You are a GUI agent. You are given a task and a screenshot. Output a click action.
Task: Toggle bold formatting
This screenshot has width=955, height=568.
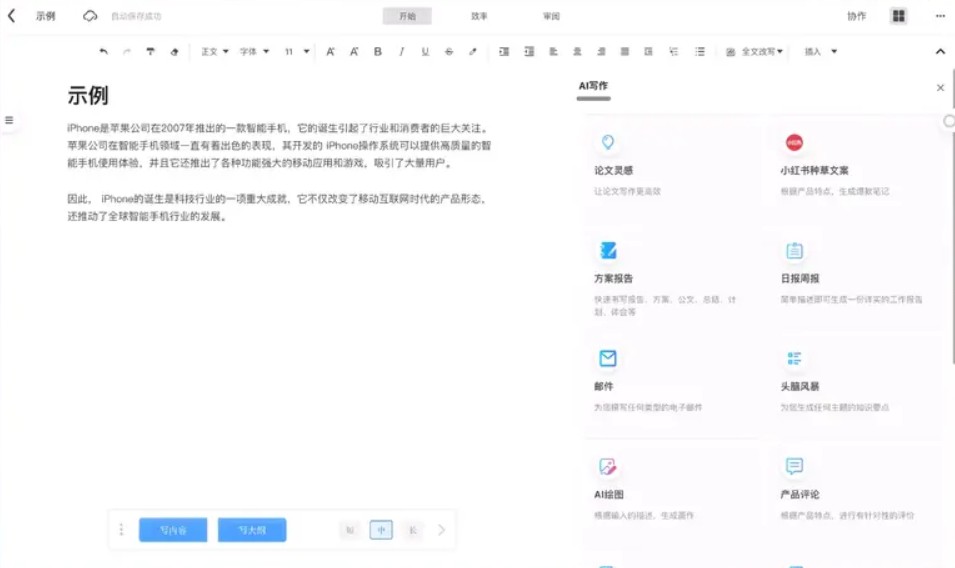tap(378, 52)
